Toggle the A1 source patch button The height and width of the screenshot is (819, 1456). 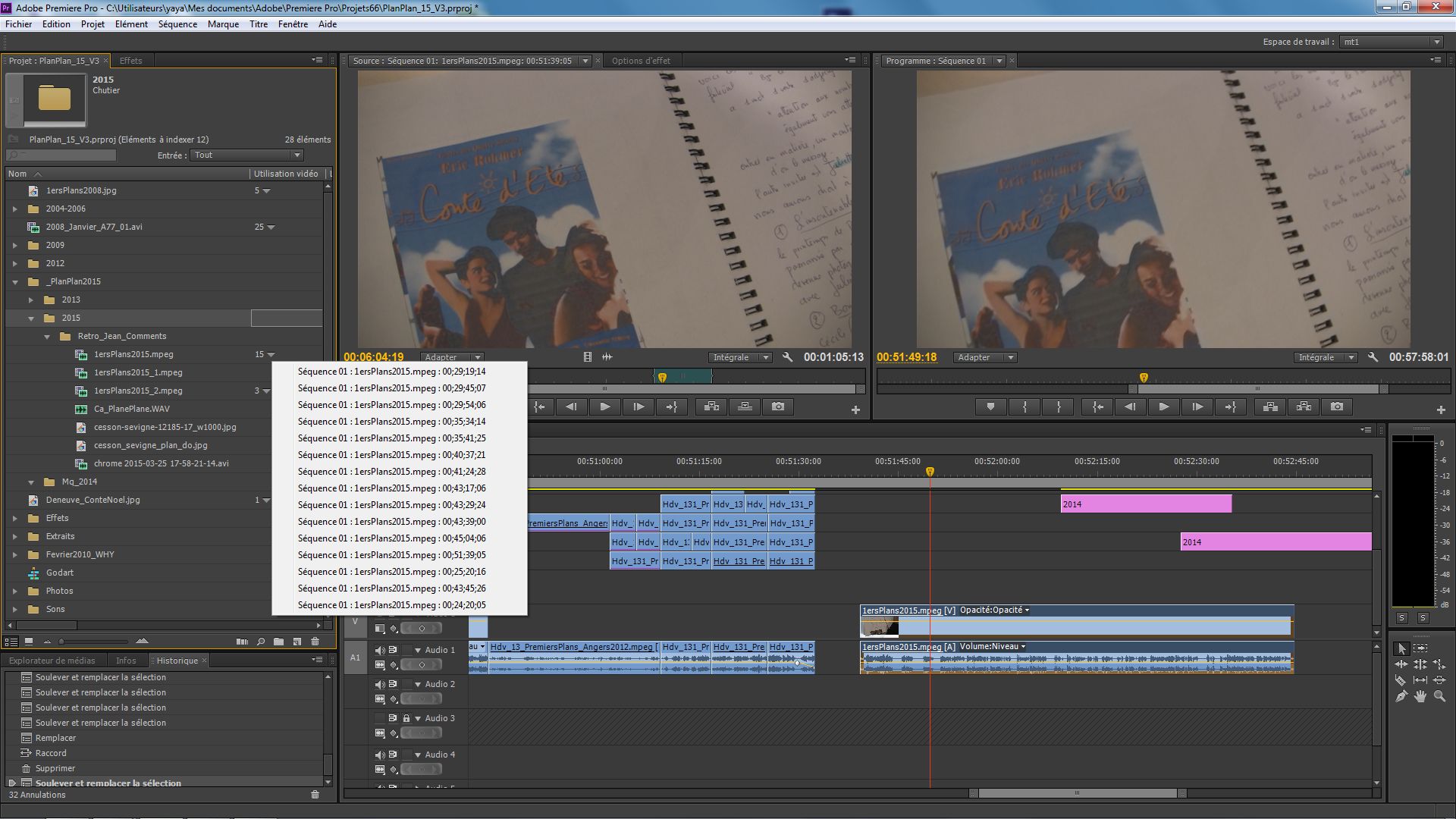pos(355,657)
